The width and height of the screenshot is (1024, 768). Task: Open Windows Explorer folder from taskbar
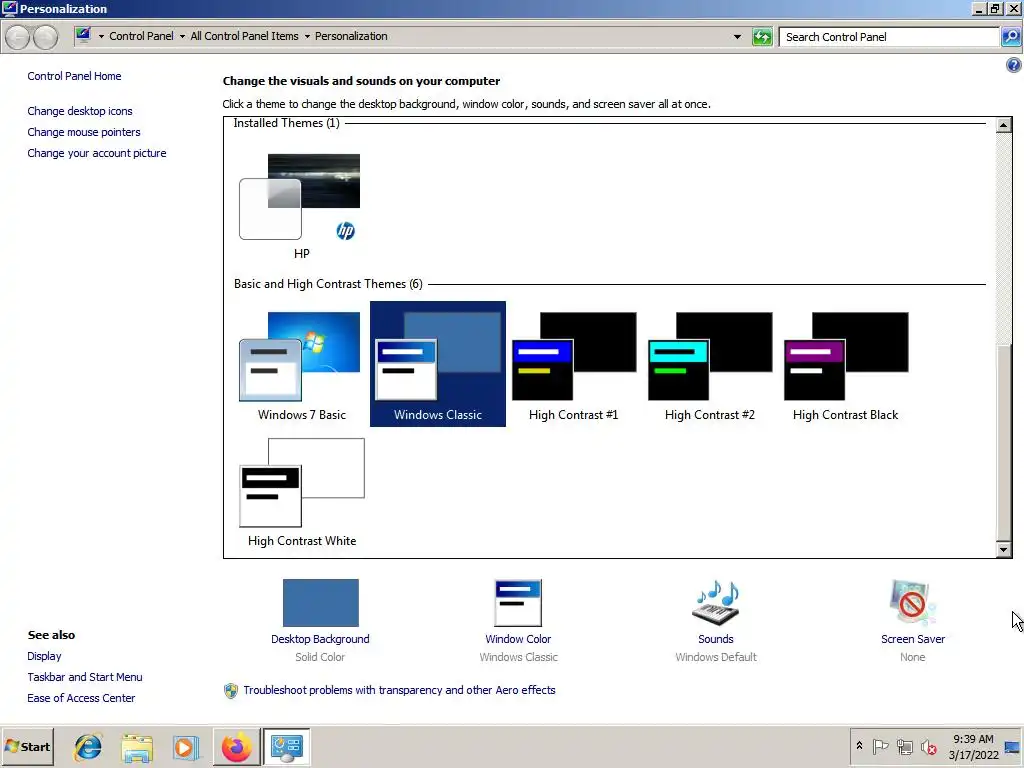click(136, 747)
